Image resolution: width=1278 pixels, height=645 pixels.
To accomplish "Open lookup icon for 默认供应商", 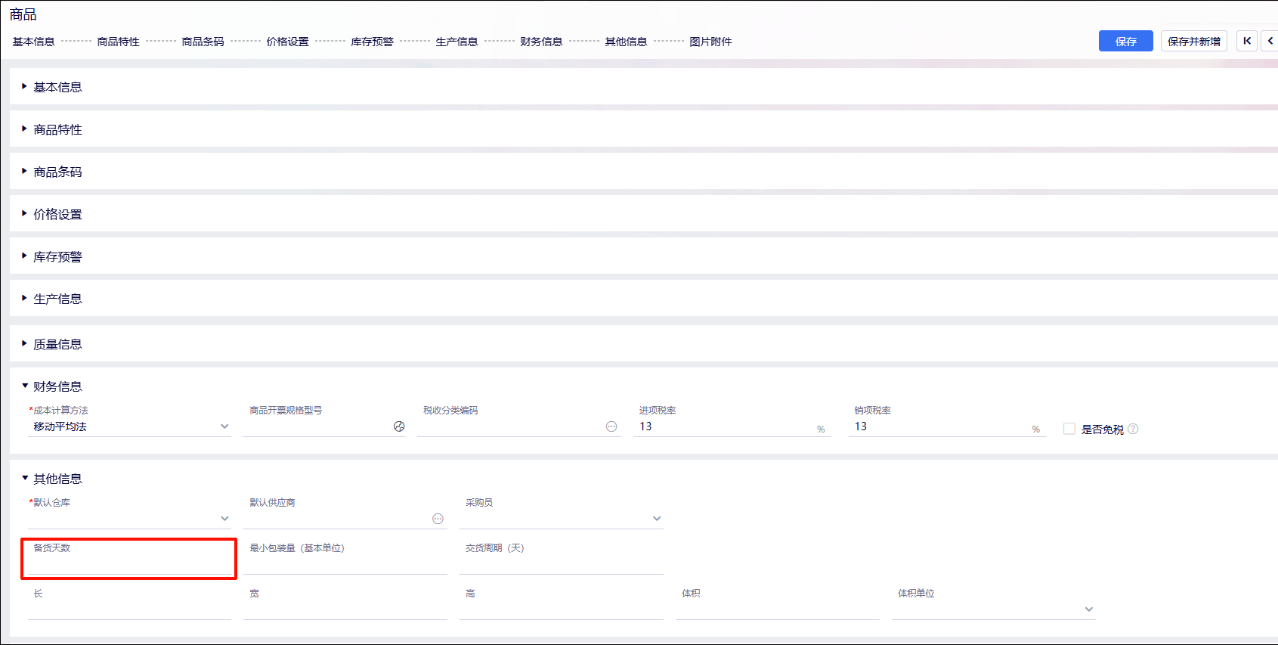I will 437,519.
